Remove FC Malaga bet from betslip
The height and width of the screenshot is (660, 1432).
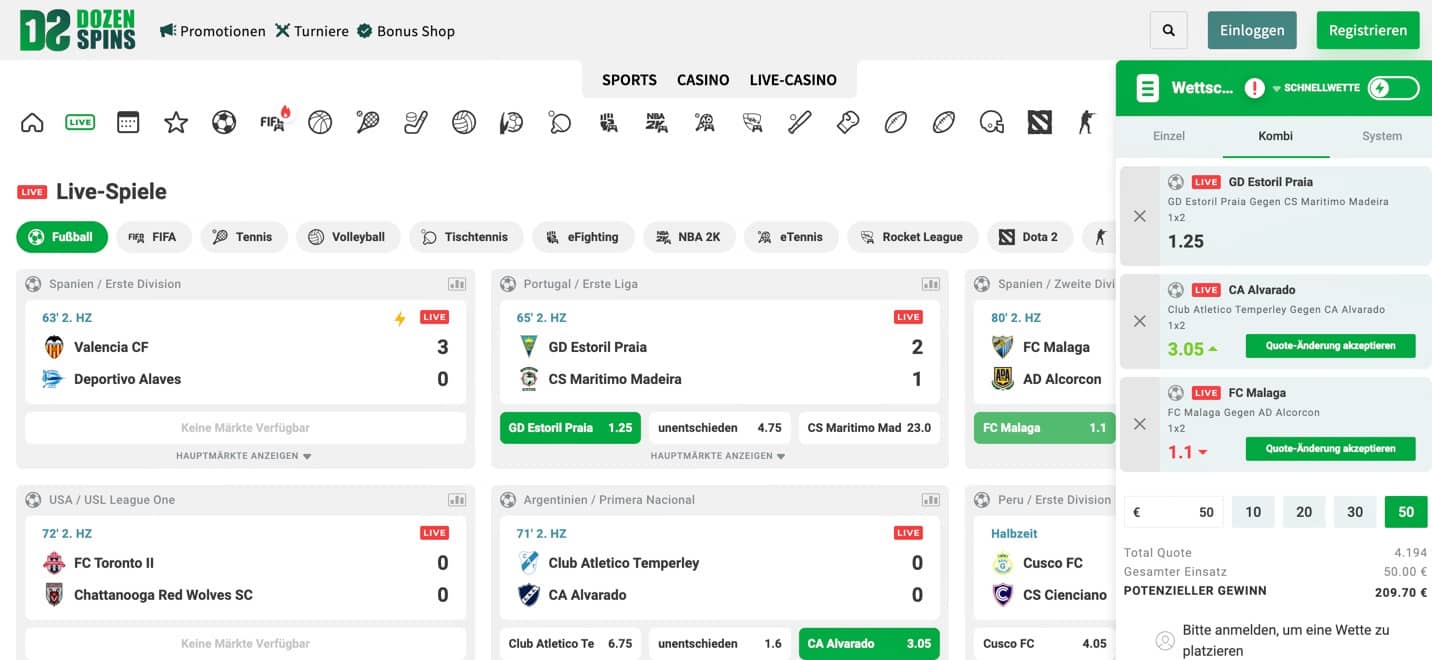tap(1140, 424)
